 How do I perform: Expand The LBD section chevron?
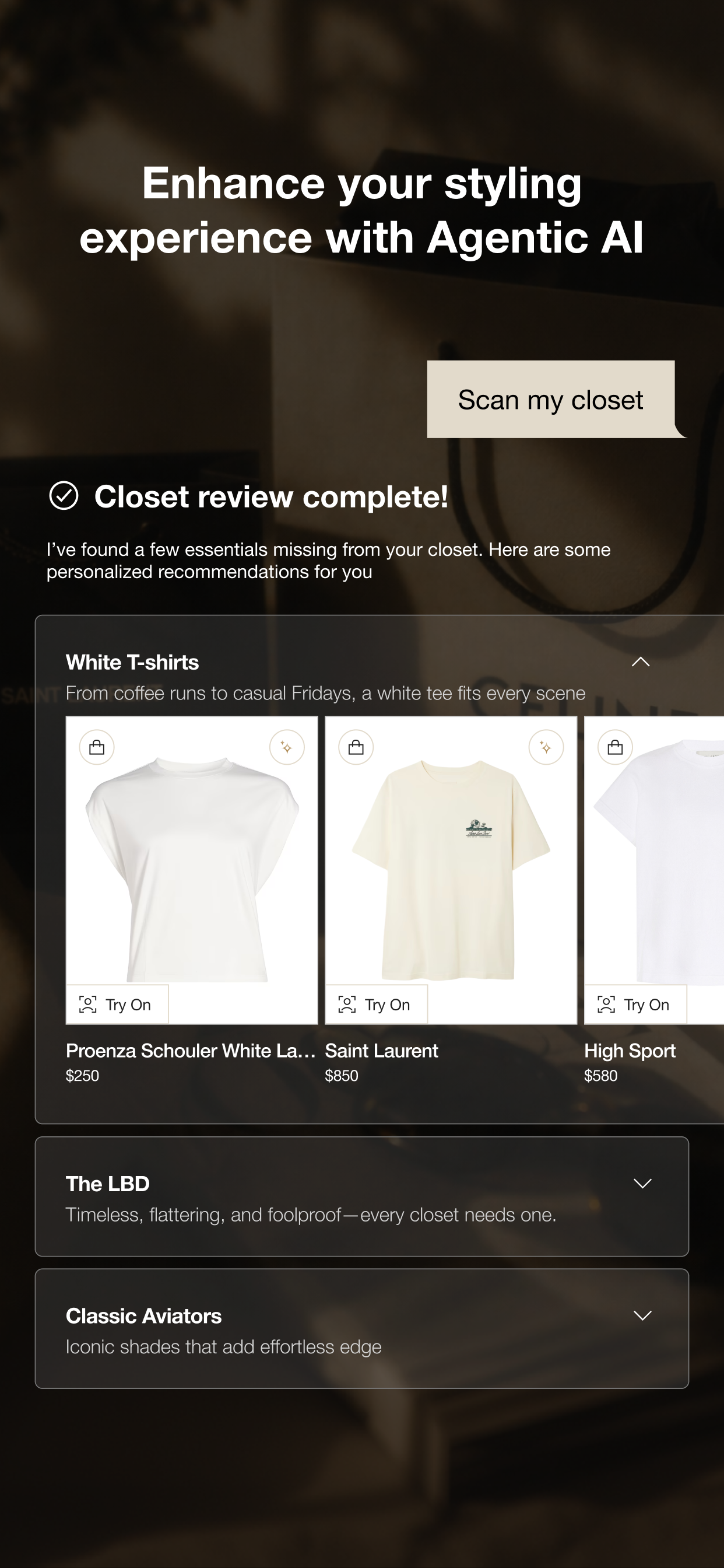click(x=642, y=1184)
